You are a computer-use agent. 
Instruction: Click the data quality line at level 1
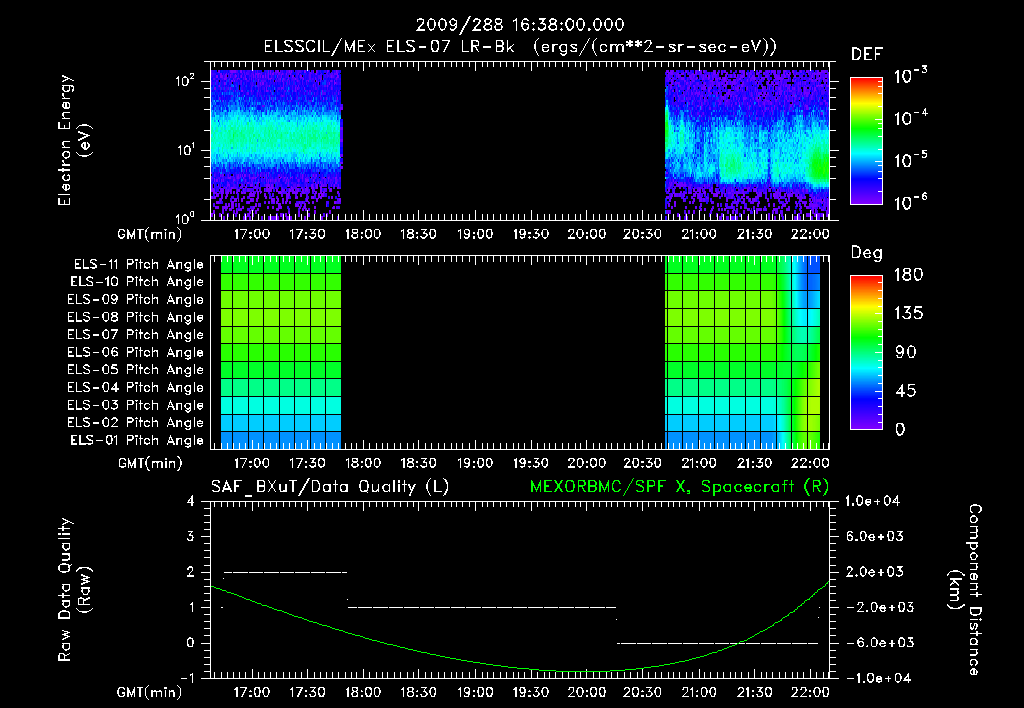pos(482,607)
